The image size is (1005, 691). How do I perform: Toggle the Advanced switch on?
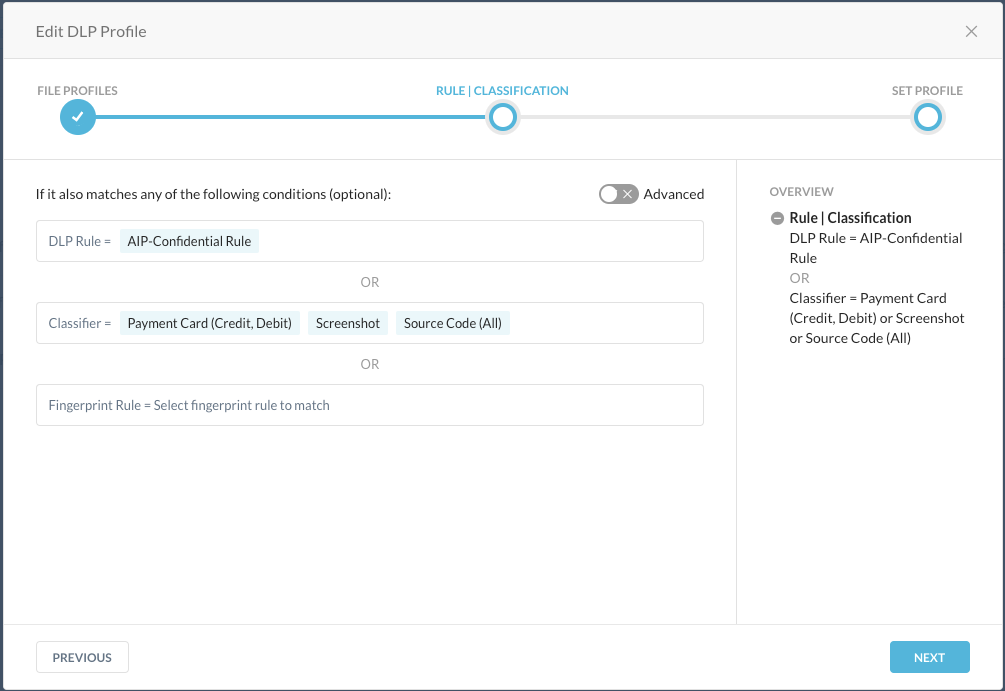tap(618, 194)
